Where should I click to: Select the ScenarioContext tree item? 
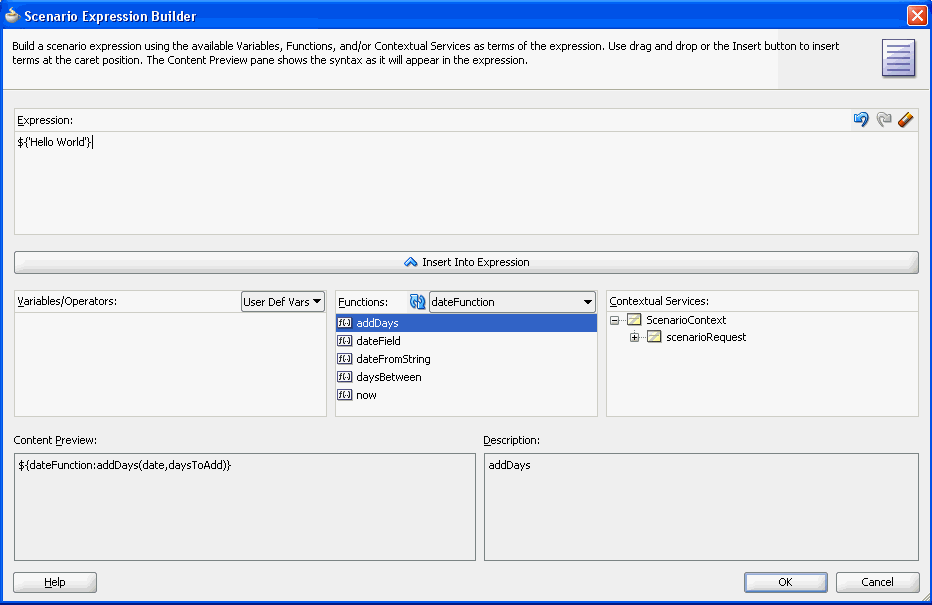pos(686,320)
